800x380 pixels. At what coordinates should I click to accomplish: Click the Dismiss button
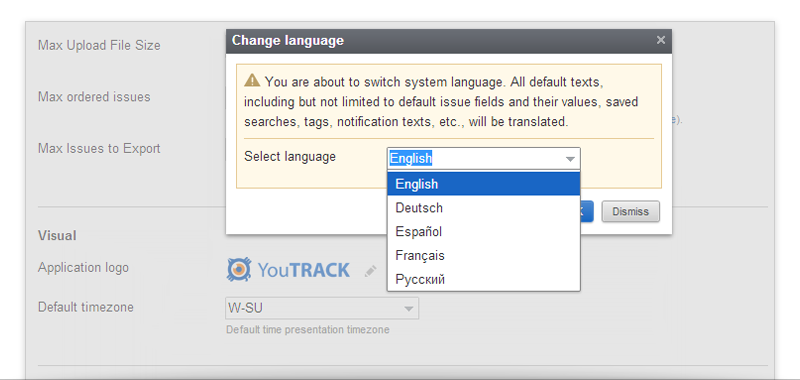point(631,212)
